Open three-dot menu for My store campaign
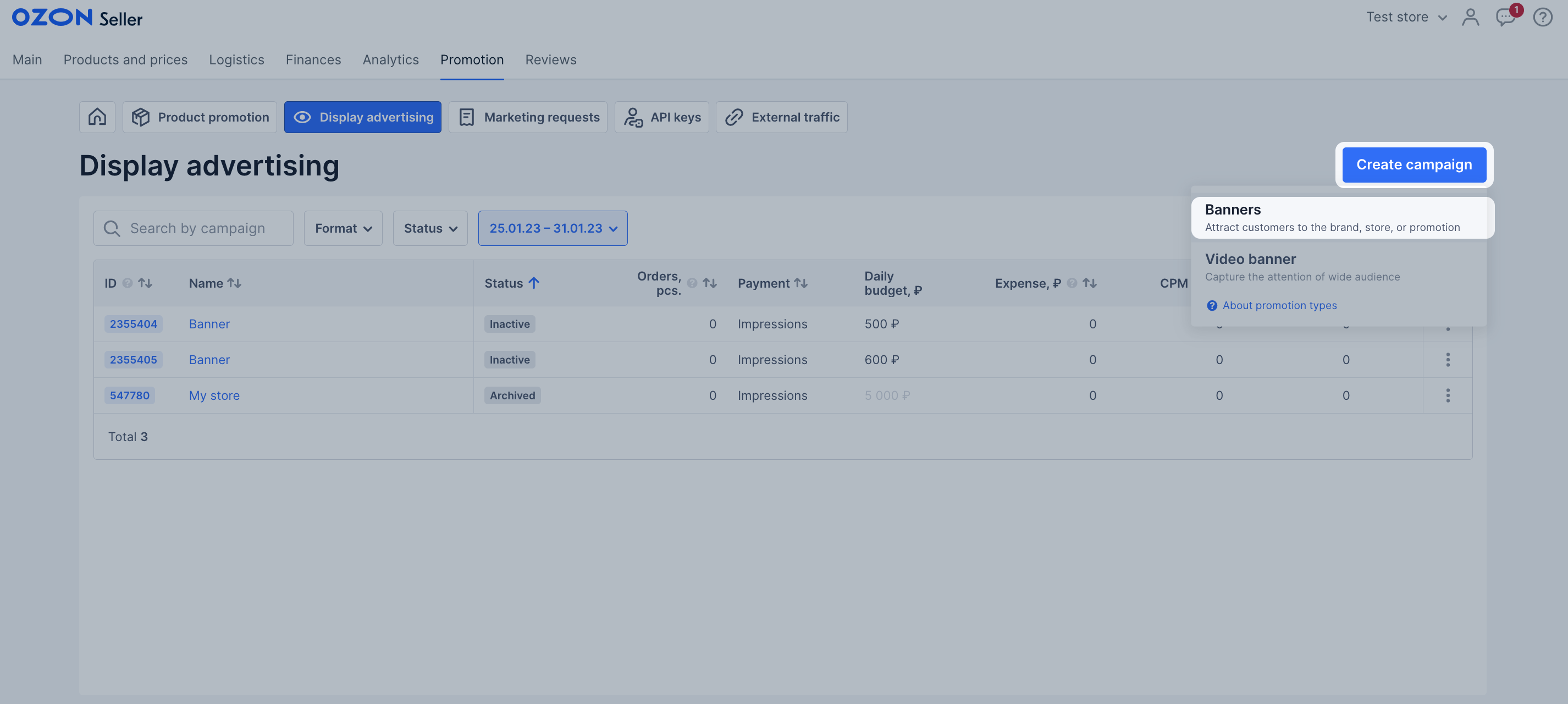This screenshot has width=1568, height=704. 1448,396
